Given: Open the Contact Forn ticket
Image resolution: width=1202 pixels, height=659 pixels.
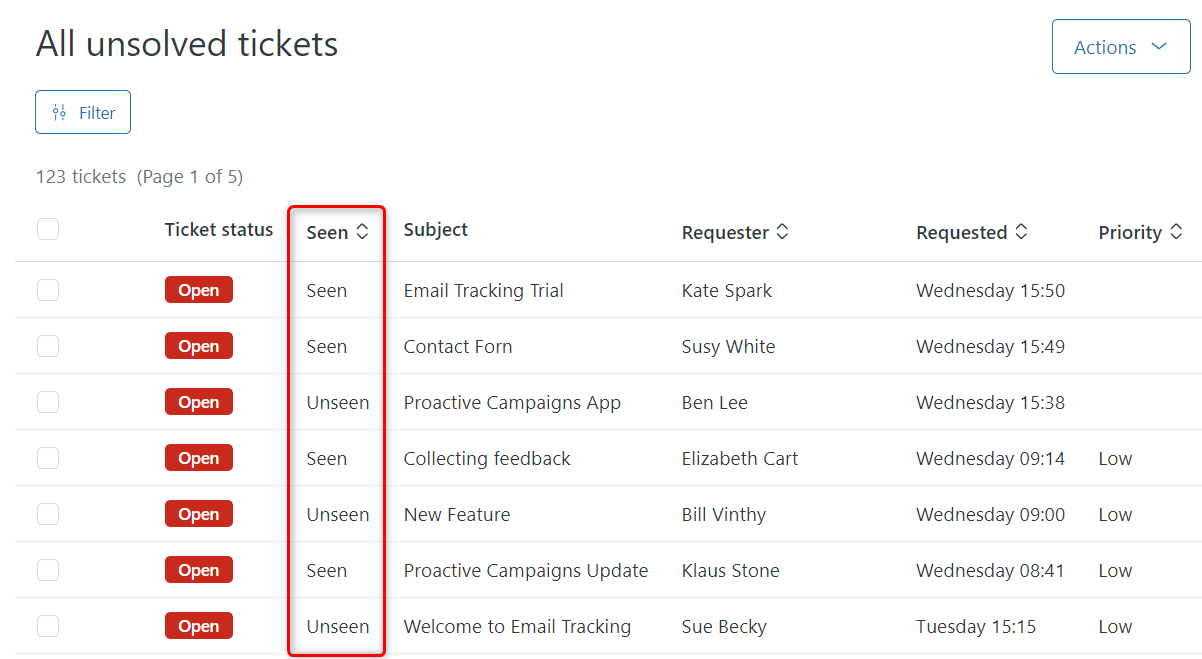Looking at the screenshot, I should 458,345.
